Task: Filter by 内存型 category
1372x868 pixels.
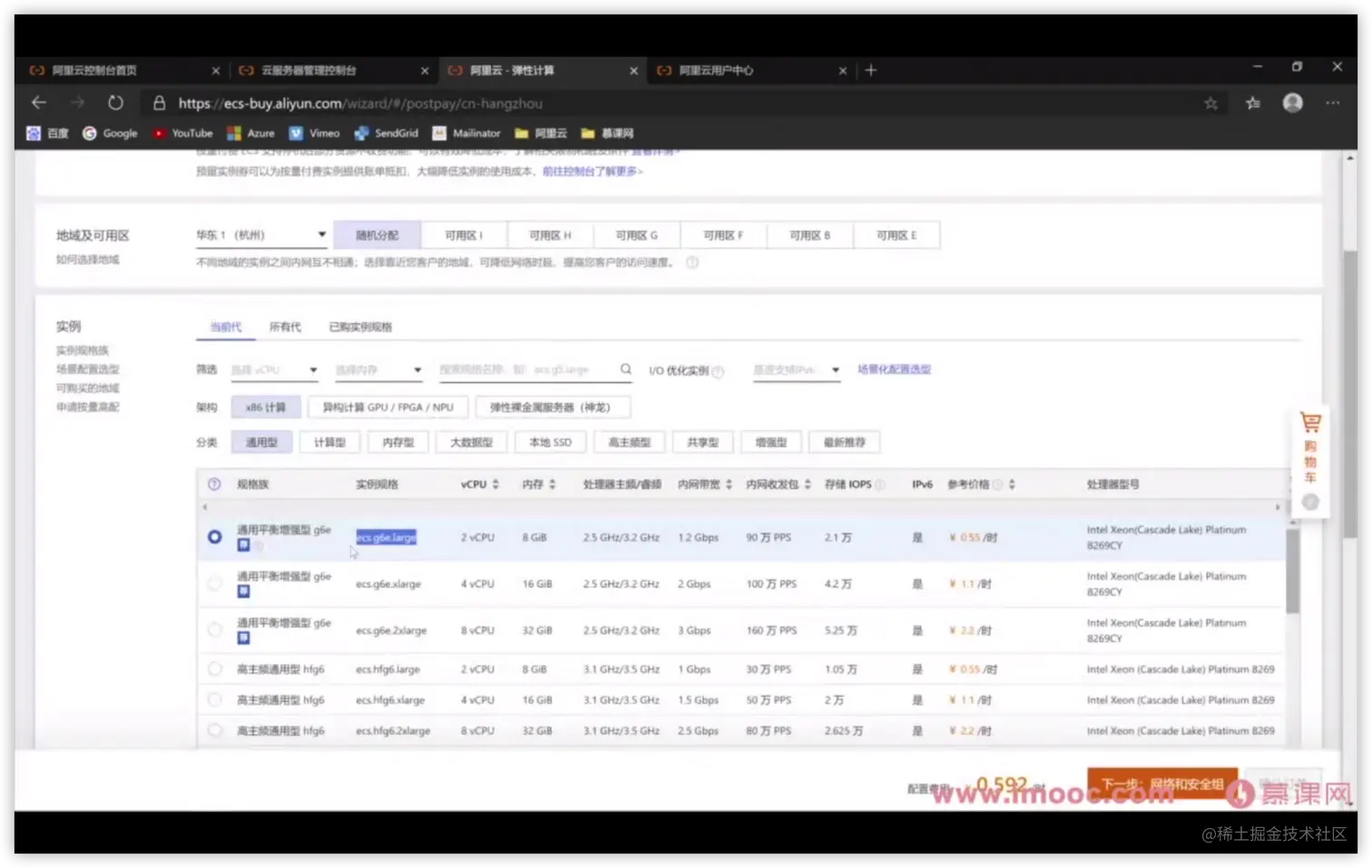Action: [x=398, y=443]
